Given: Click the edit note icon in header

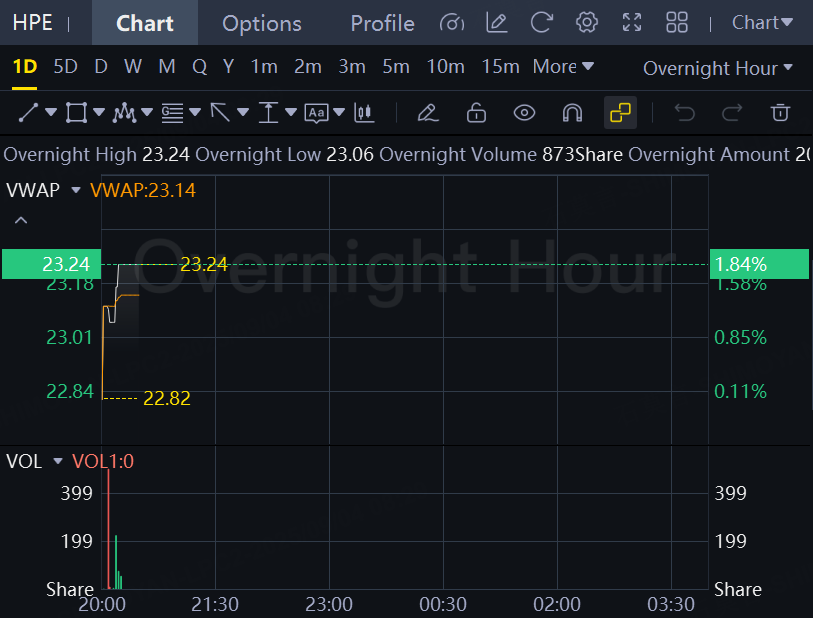Looking at the screenshot, I should pos(496,23).
